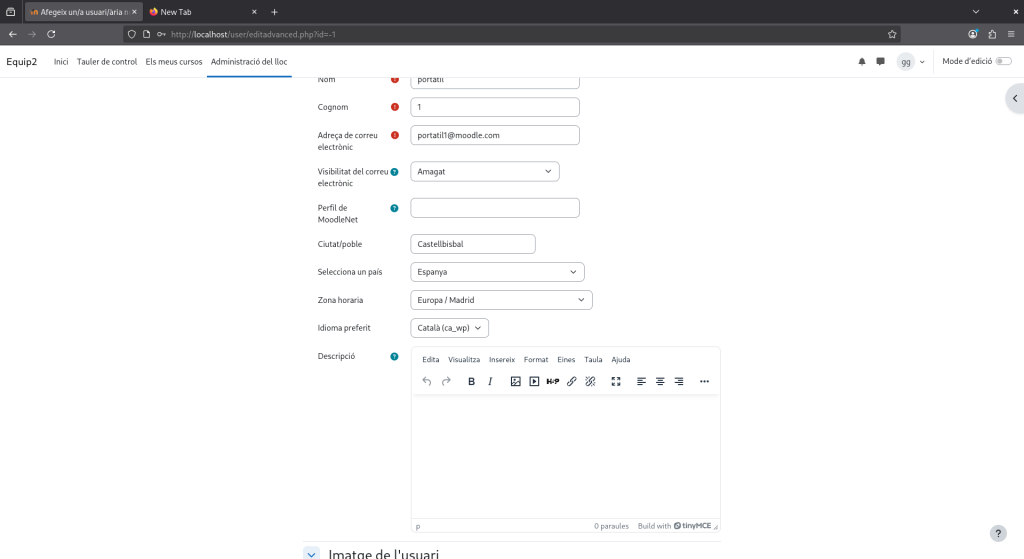The width and height of the screenshot is (1024, 559).
Task: Open the Tauler de control link
Action: click(x=107, y=62)
